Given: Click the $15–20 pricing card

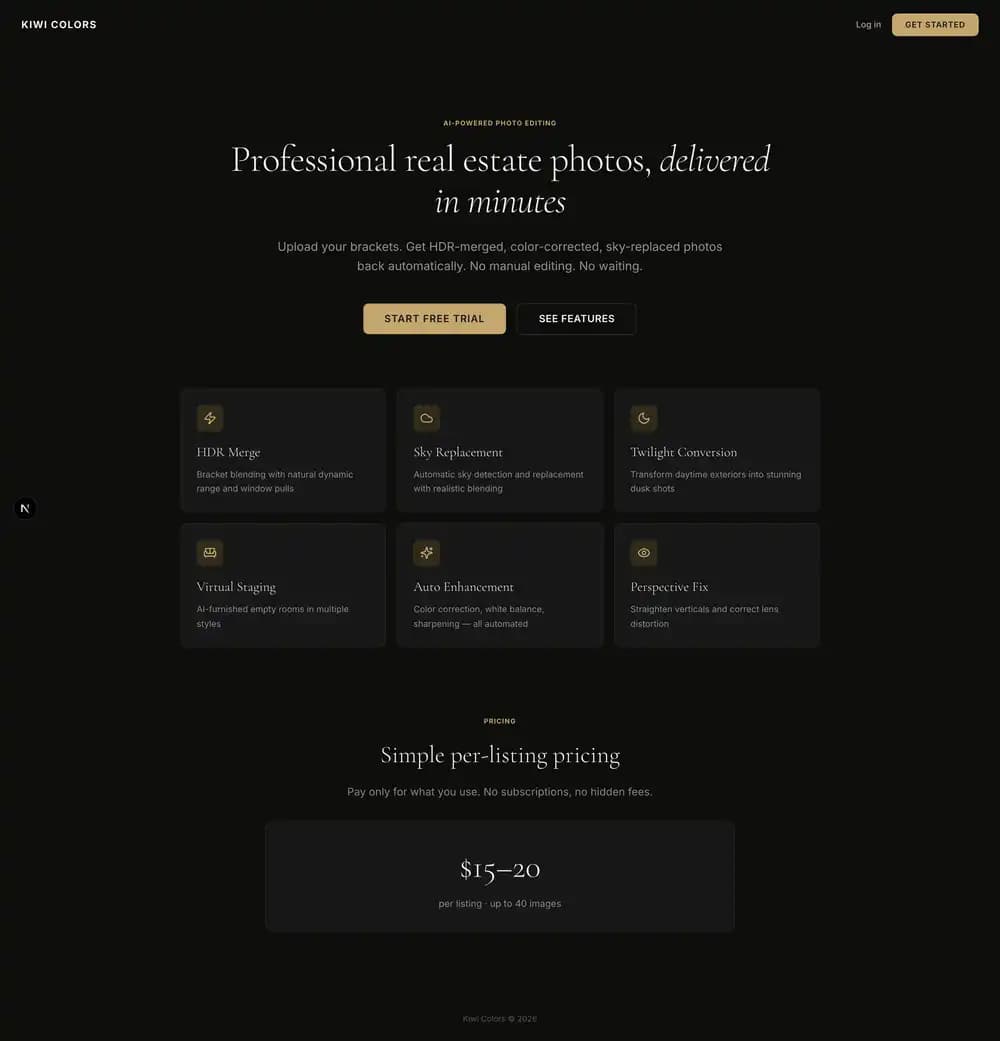Looking at the screenshot, I should coord(499,875).
